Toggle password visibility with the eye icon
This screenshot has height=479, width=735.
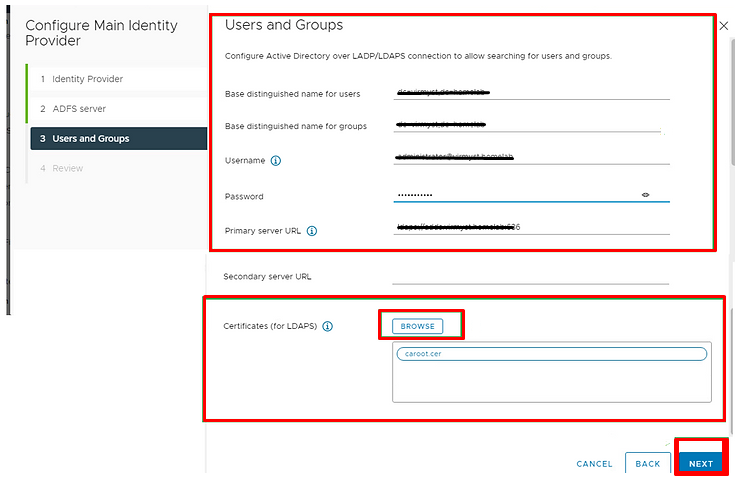pyautogui.click(x=645, y=195)
